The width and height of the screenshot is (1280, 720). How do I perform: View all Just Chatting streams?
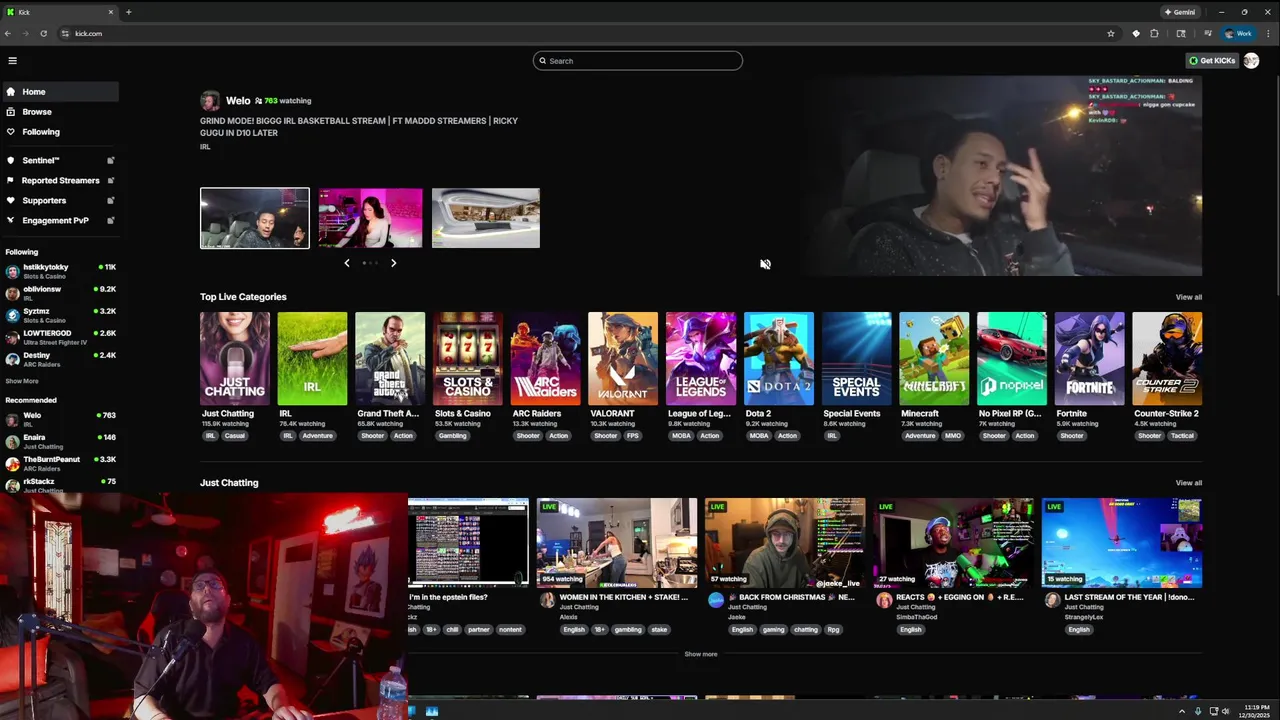tap(1189, 483)
